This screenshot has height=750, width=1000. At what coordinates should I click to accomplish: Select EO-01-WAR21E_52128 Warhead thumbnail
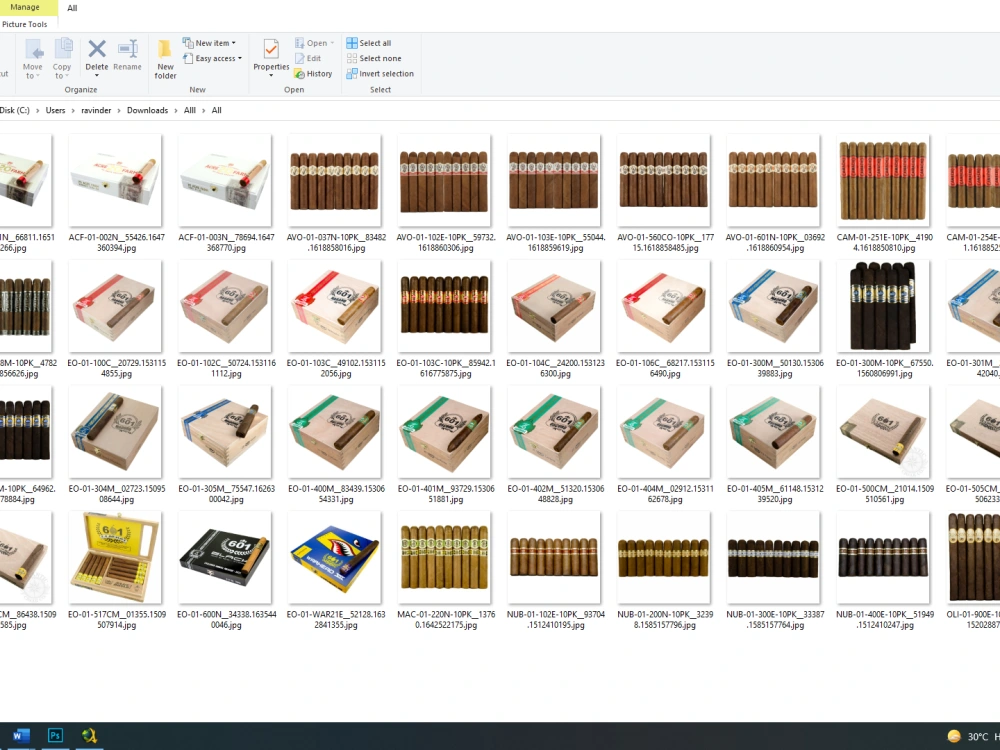[x=335, y=557]
